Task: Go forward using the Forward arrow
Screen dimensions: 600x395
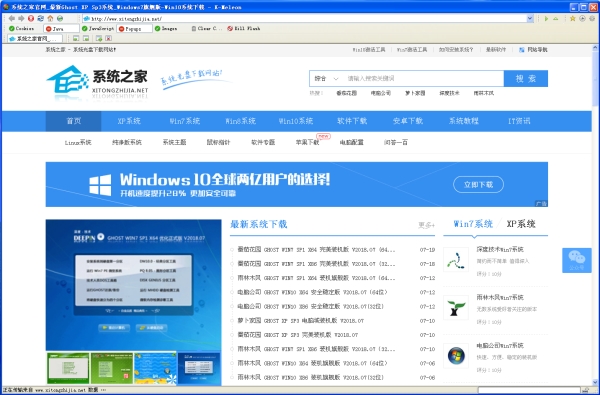Action: [x=21, y=18]
